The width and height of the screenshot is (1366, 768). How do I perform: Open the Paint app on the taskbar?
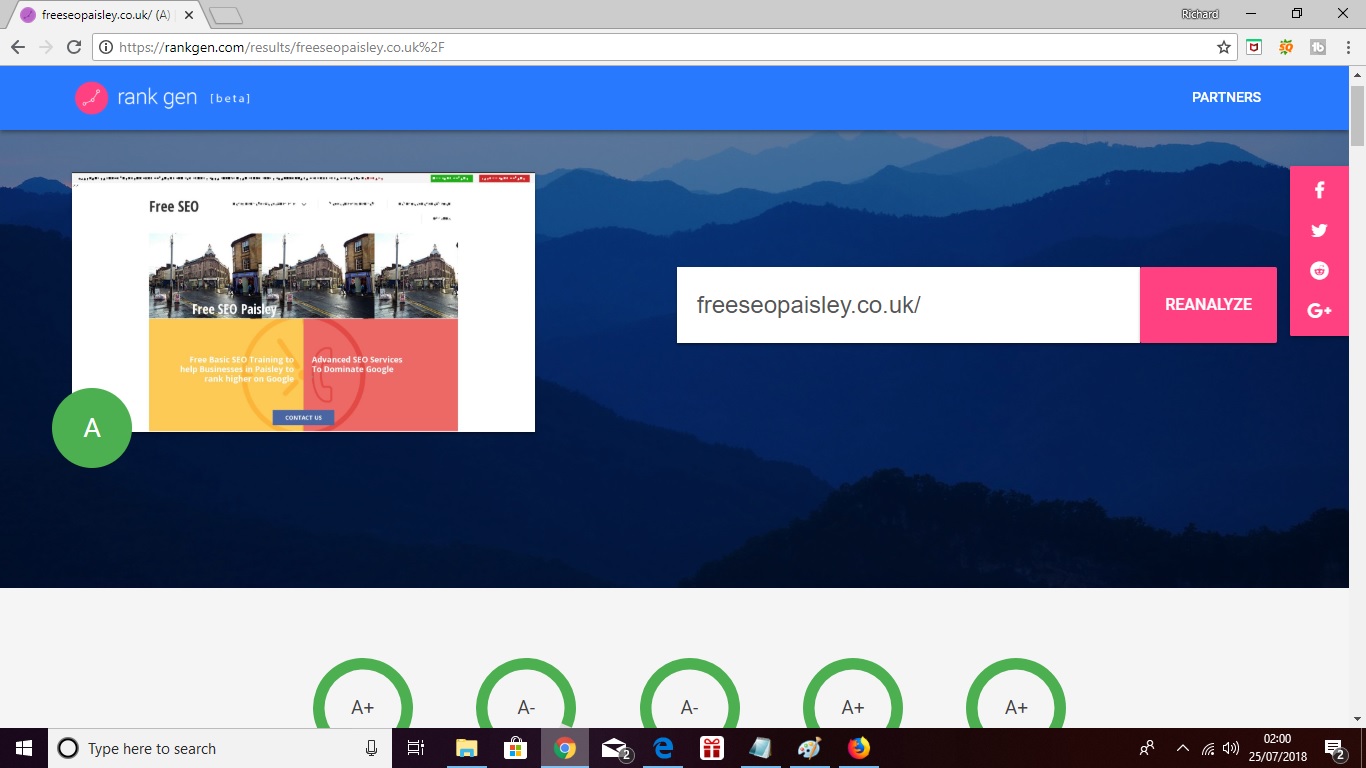coord(810,748)
